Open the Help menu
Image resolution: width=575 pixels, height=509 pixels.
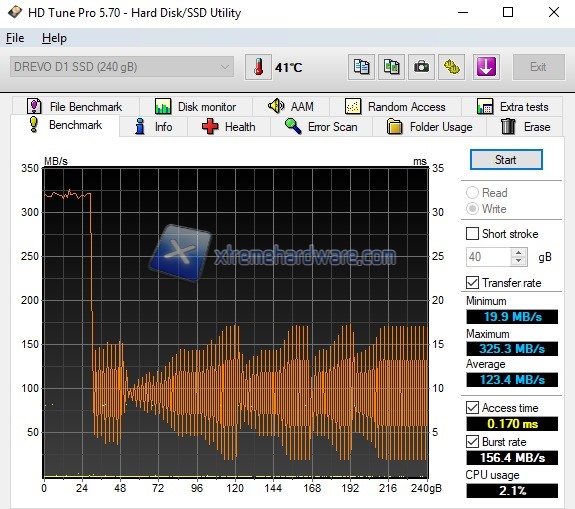click(x=54, y=38)
